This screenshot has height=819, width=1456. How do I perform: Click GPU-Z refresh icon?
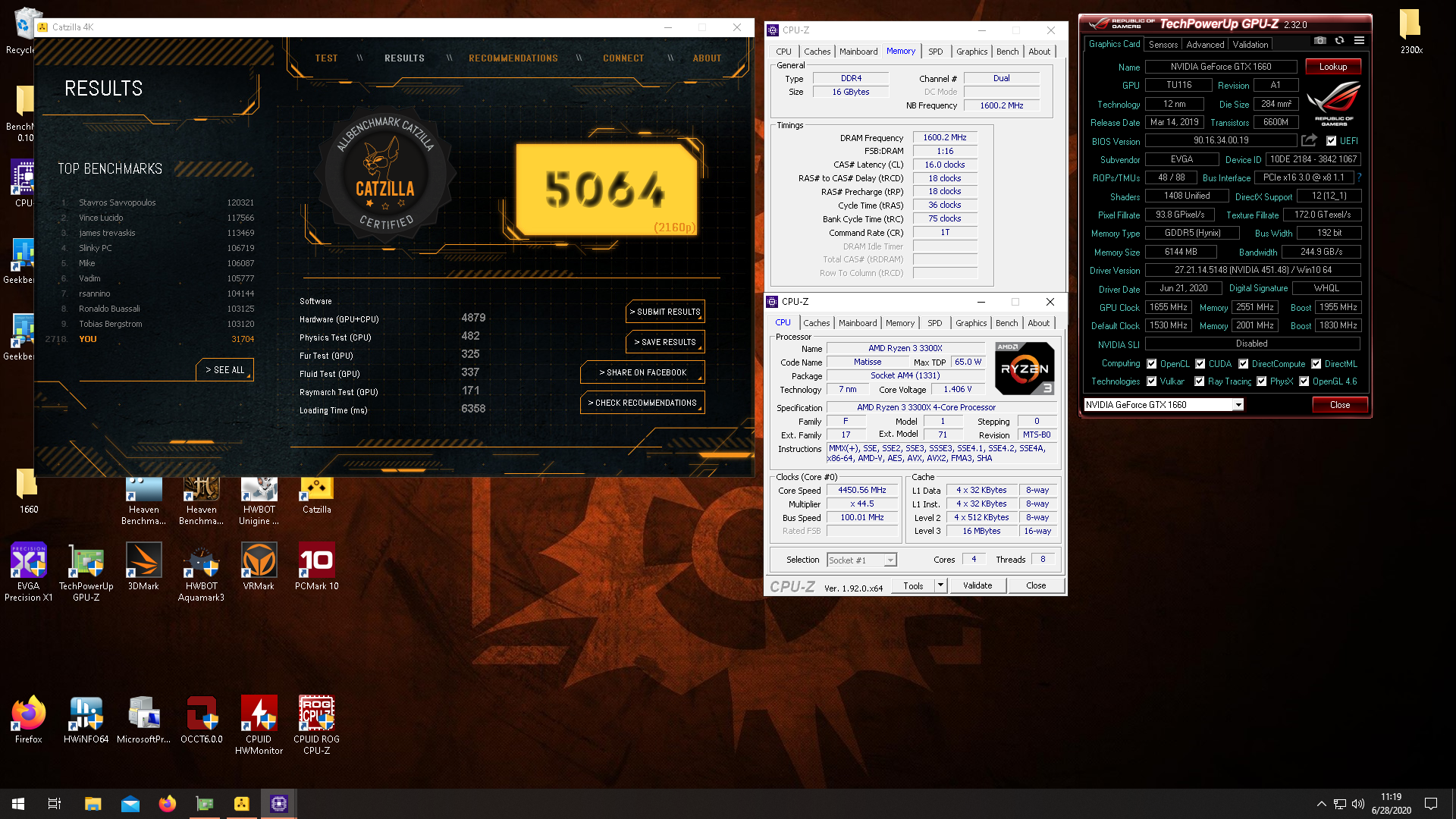pyautogui.click(x=1339, y=41)
